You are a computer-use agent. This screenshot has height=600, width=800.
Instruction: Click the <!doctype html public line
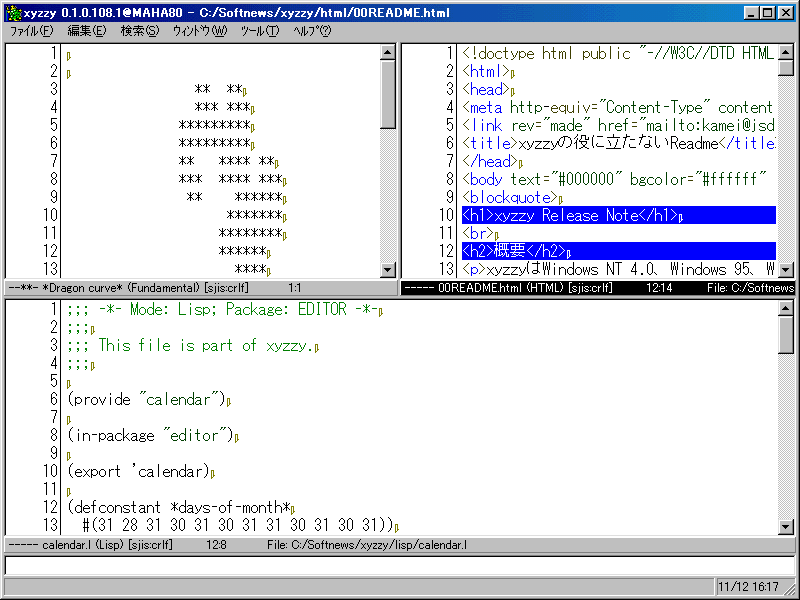point(619,53)
